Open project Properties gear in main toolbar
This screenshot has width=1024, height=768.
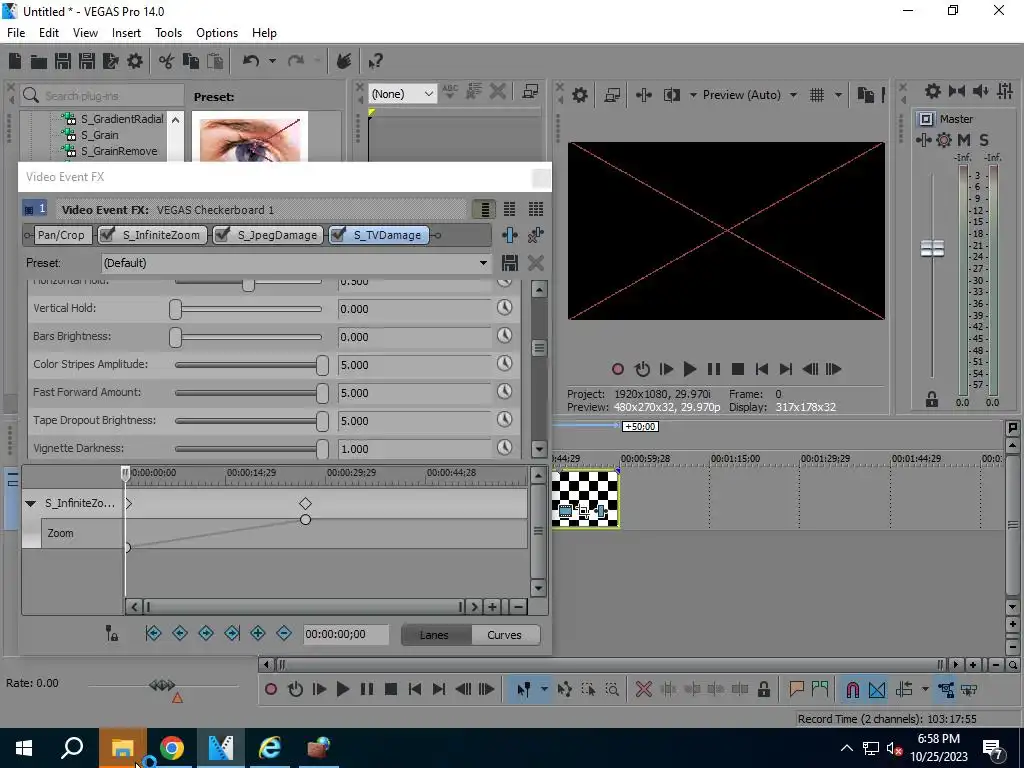pyautogui.click(x=135, y=61)
